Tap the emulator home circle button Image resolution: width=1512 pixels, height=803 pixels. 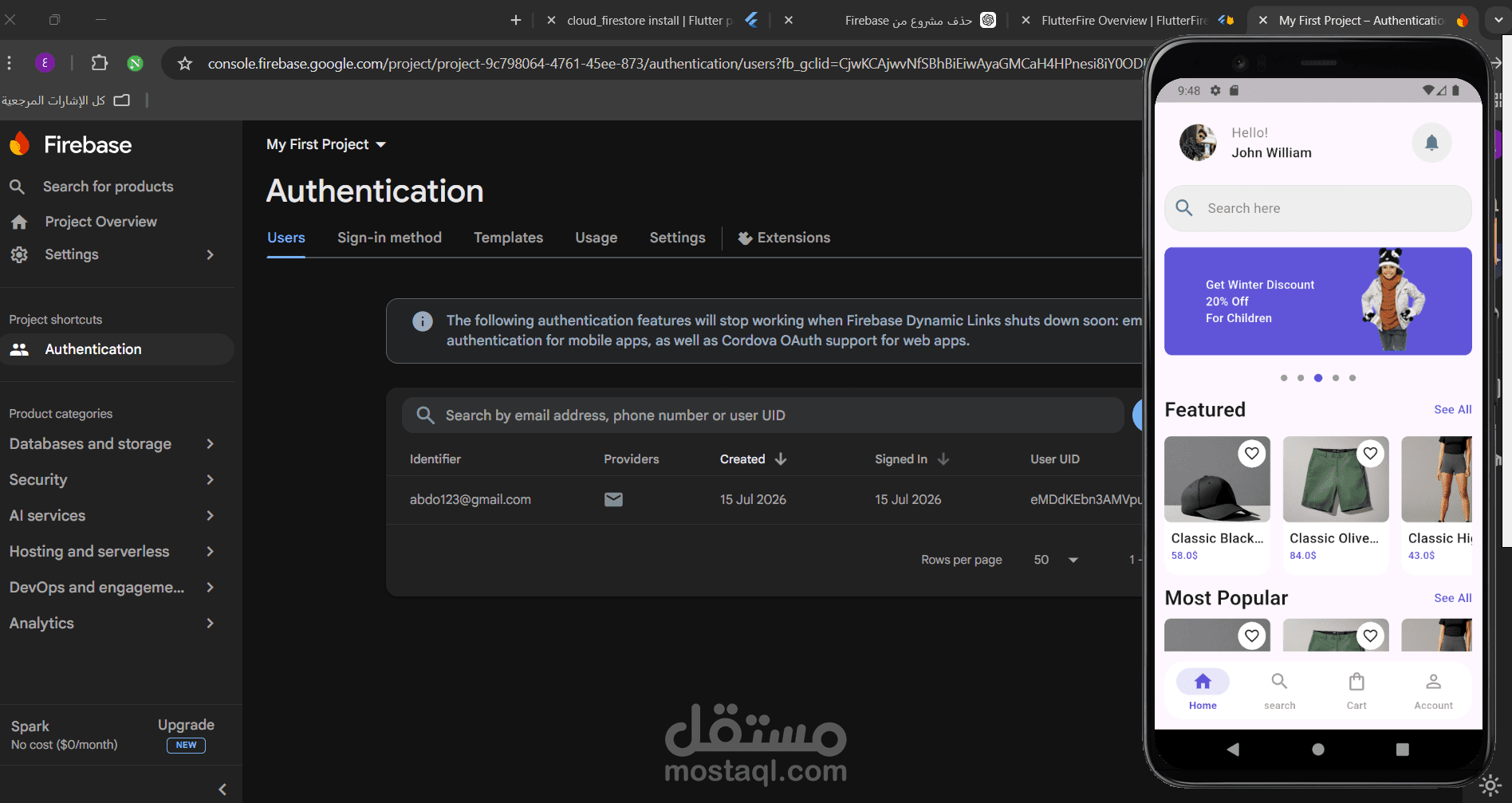(1318, 750)
